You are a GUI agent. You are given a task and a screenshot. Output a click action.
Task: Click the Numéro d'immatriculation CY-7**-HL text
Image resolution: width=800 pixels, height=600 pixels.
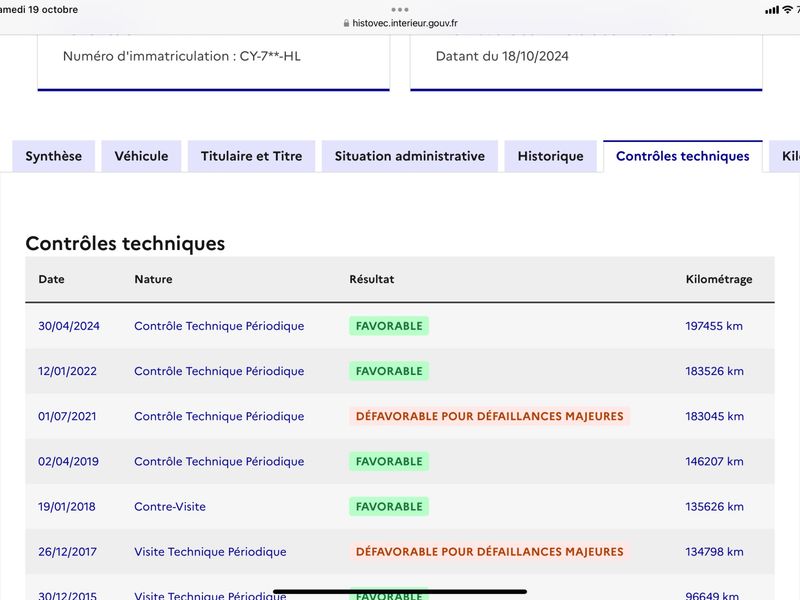point(182,56)
